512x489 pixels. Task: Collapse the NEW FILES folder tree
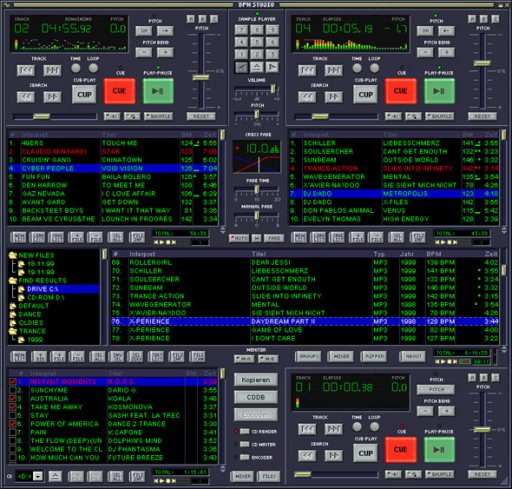(x=13, y=255)
